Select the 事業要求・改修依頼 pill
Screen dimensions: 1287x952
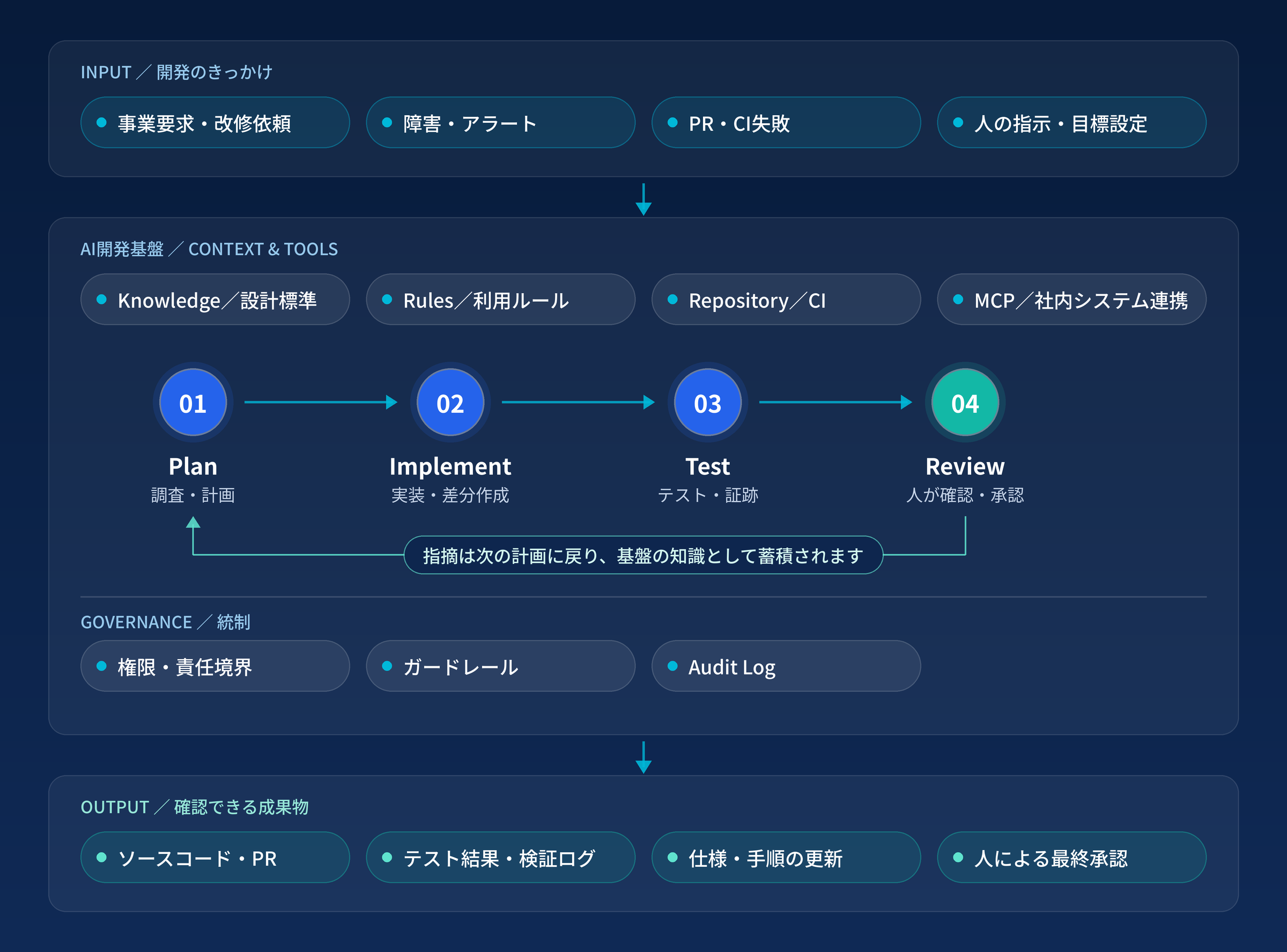pos(215,123)
